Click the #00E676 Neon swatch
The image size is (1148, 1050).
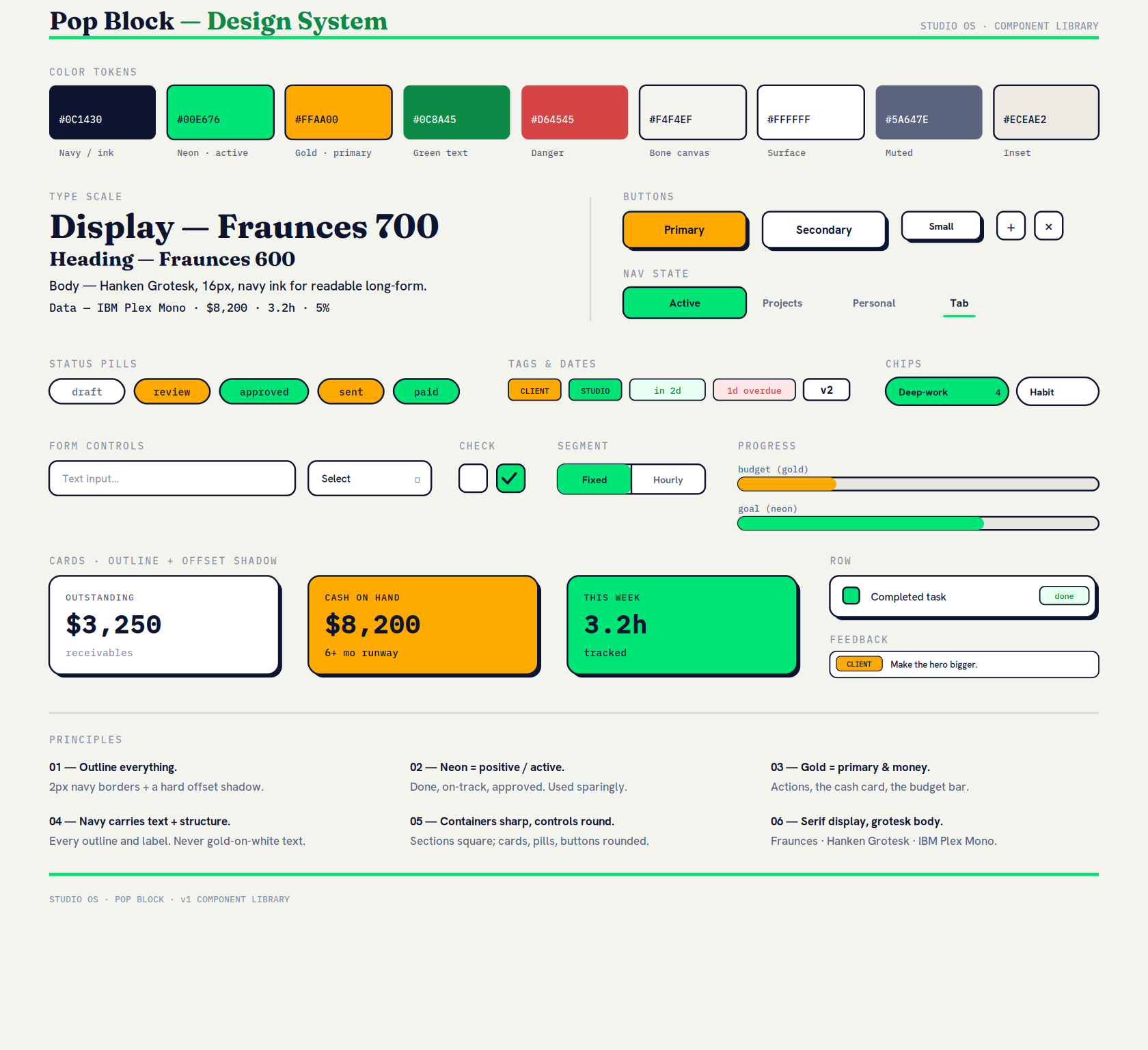[x=221, y=112]
